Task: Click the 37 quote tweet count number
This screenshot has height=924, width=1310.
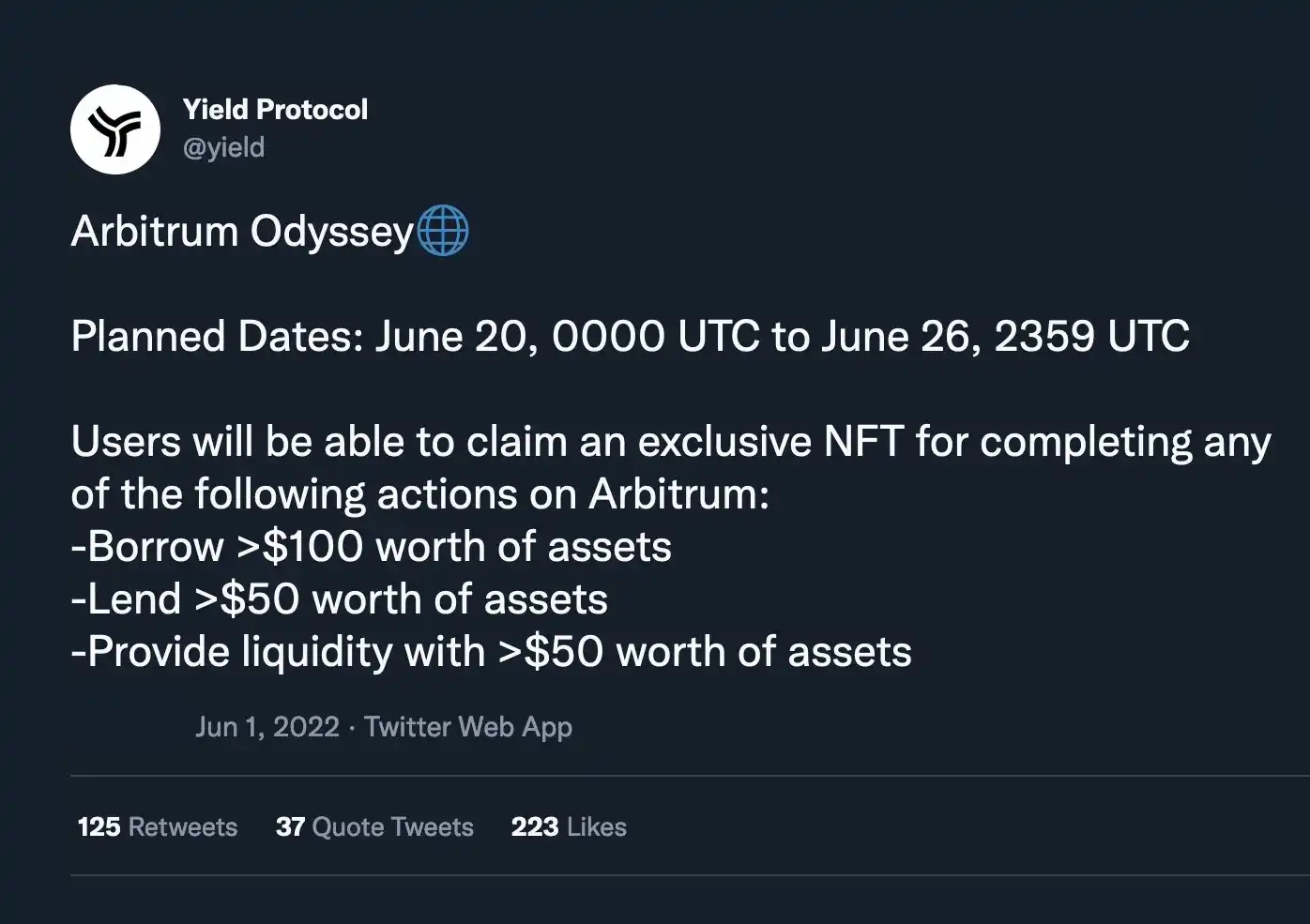Action: coord(290,826)
